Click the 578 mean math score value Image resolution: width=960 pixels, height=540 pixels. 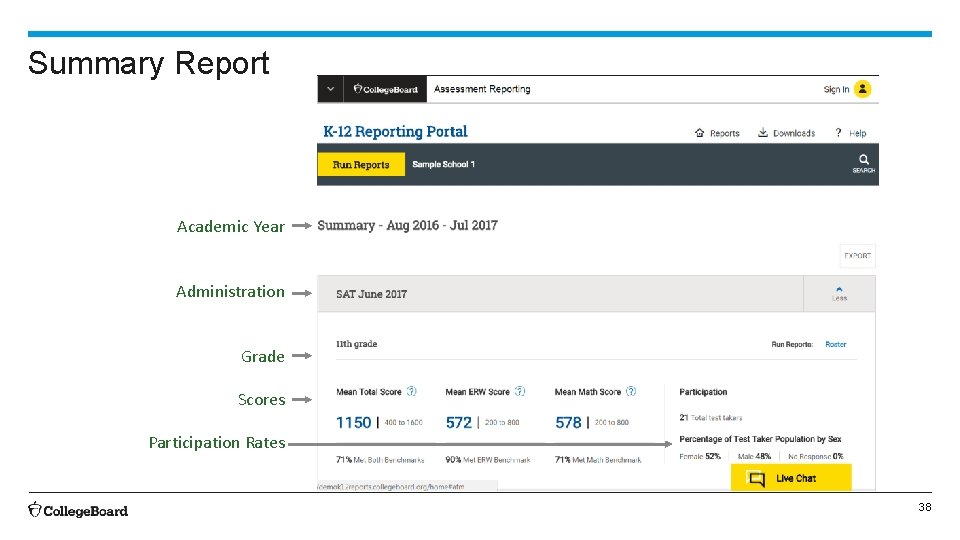568,422
